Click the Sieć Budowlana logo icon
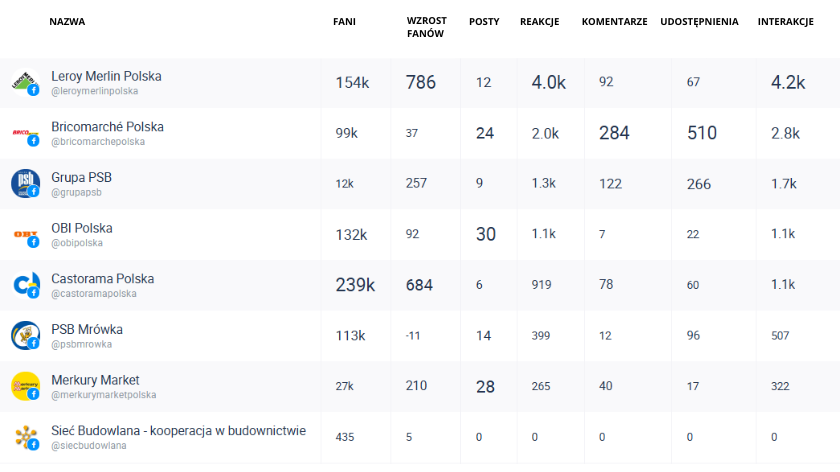 coord(25,436)
